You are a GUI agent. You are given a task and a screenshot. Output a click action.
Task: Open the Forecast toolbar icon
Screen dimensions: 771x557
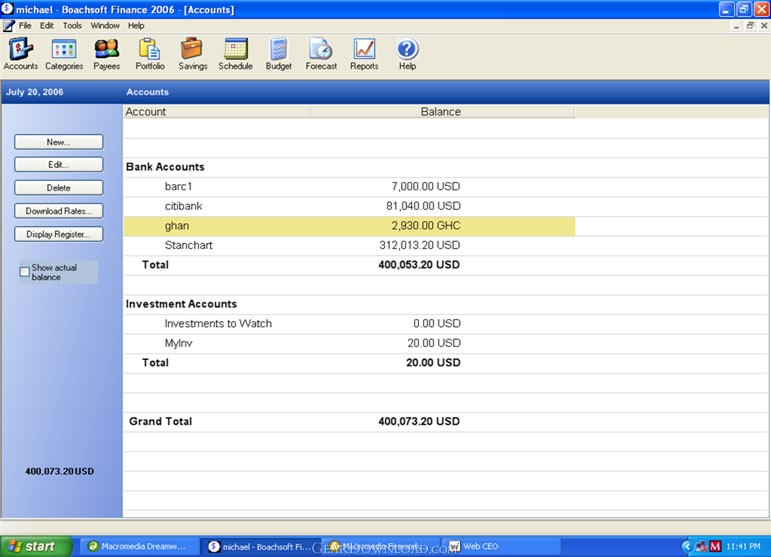tap(321, 54)
